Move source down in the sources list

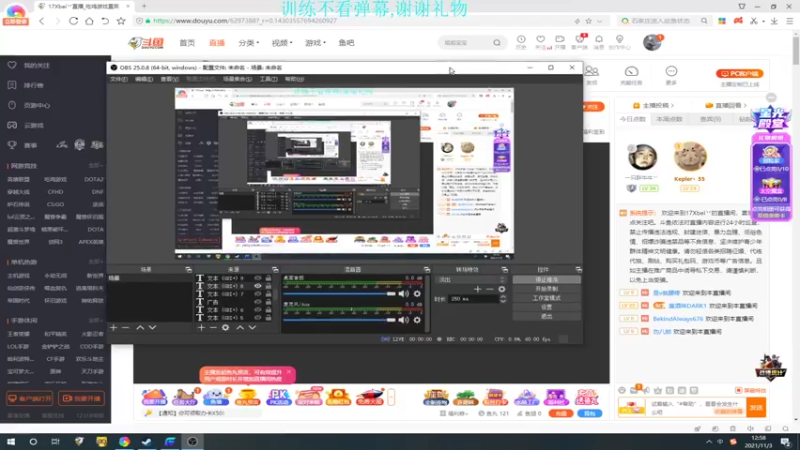click(252, 328)
